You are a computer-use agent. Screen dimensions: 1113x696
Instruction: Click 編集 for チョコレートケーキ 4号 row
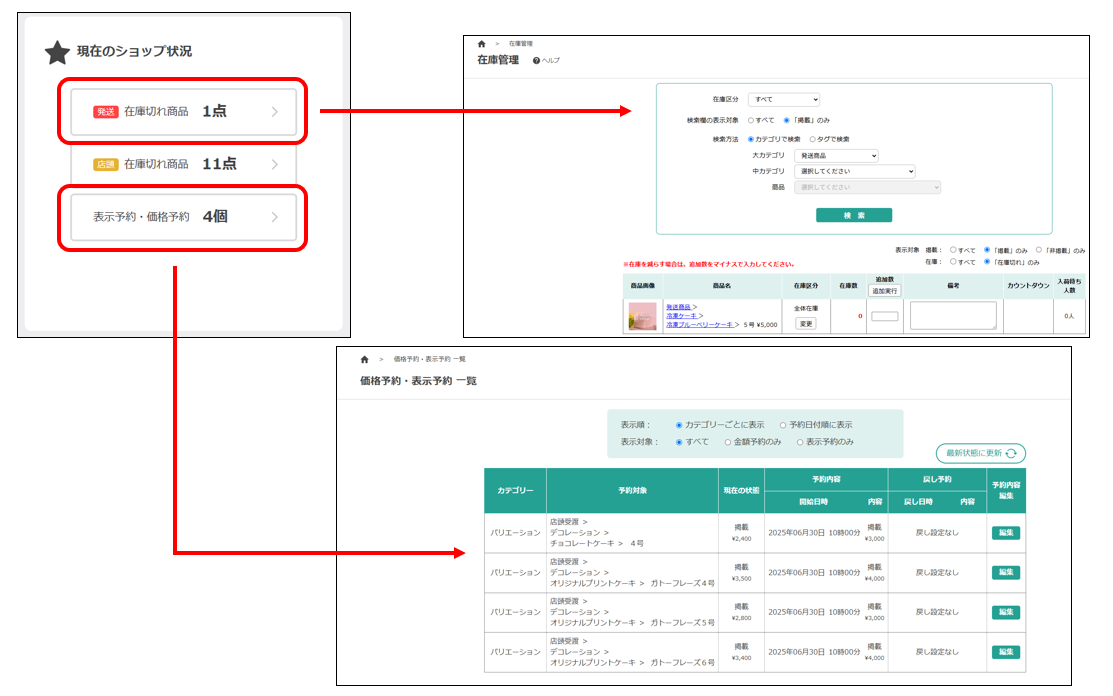[1005, 533]
